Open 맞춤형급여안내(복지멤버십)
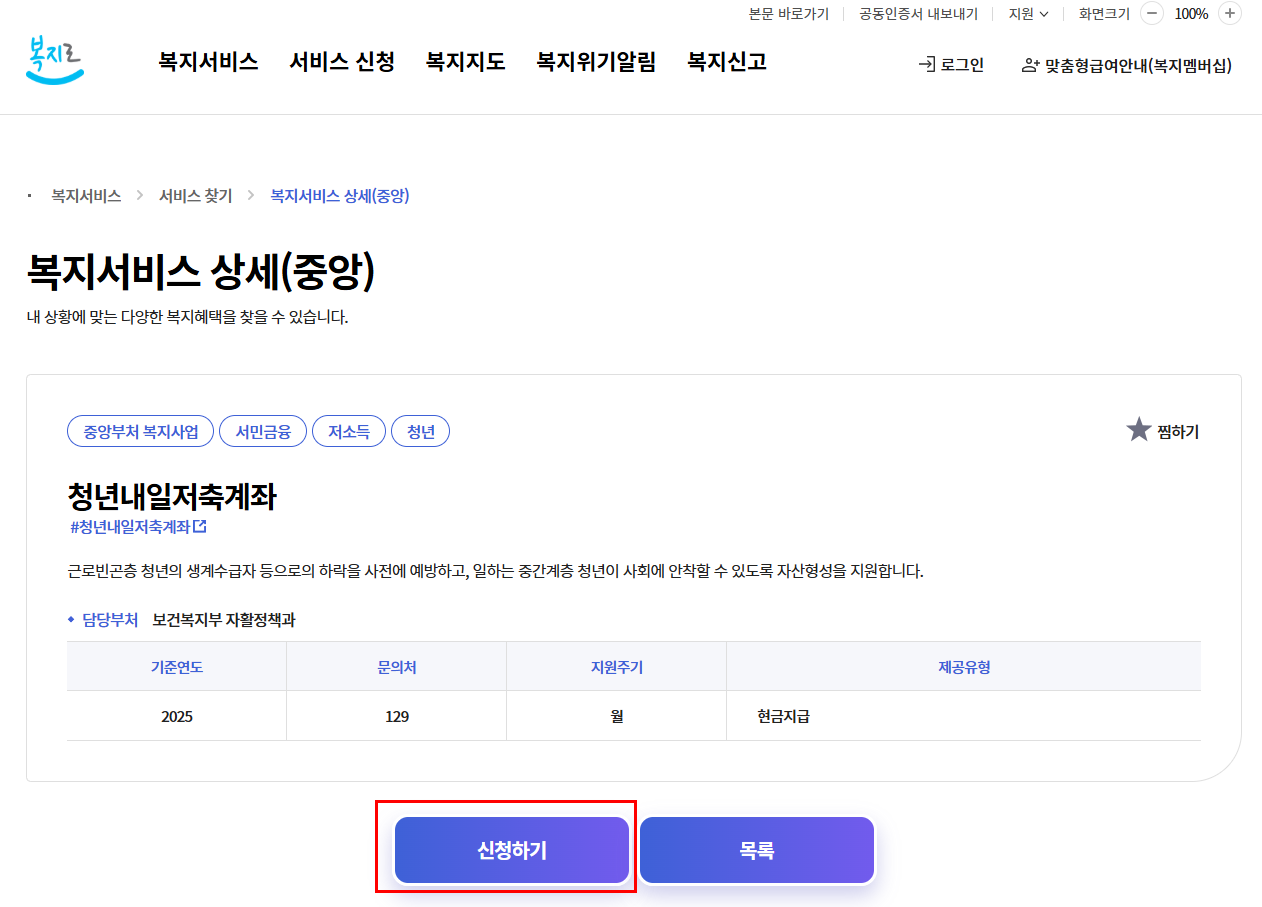1262x907 pixels. tap(1127, 66)
